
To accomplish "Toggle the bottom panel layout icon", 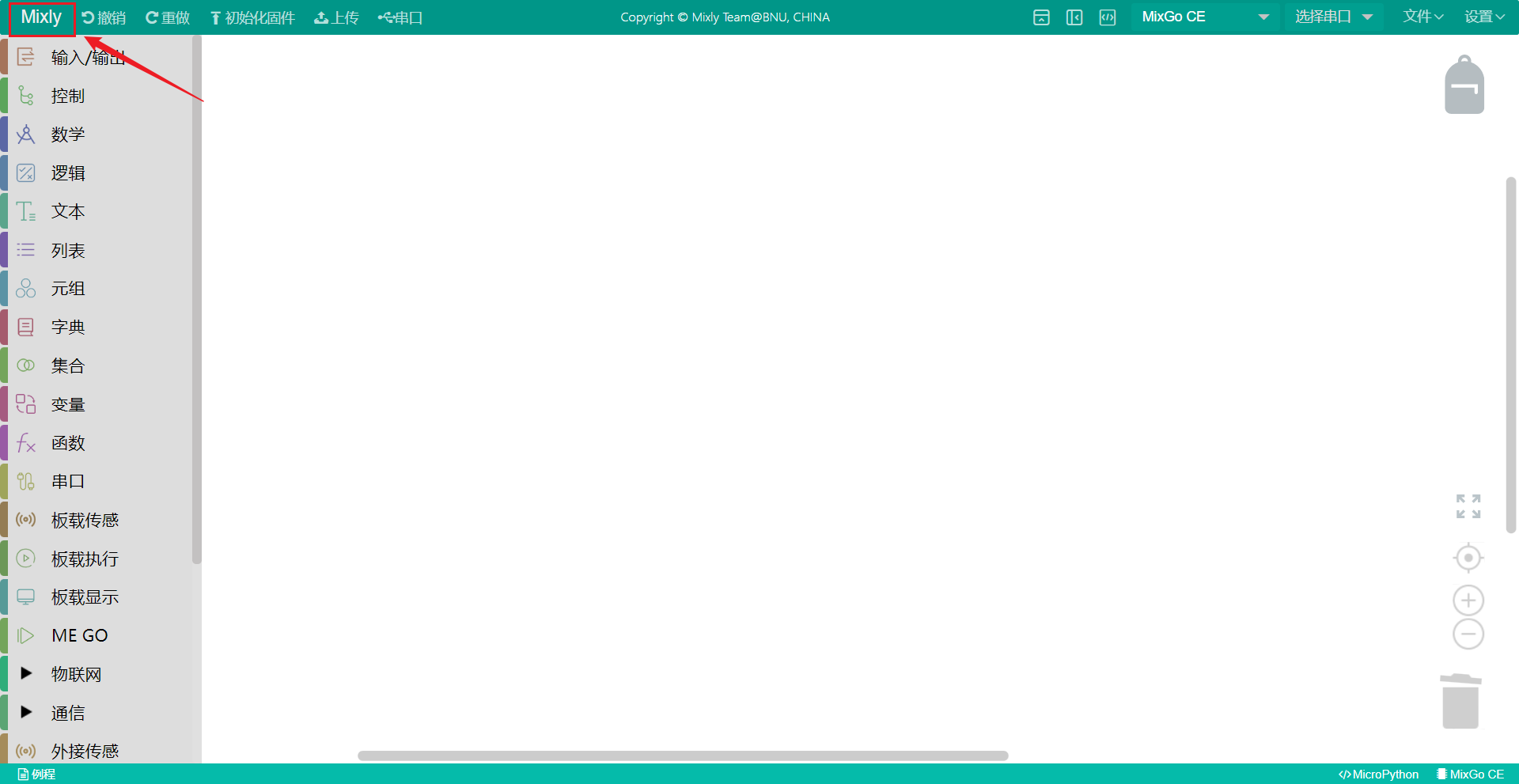I will (x=1041, y=17).
